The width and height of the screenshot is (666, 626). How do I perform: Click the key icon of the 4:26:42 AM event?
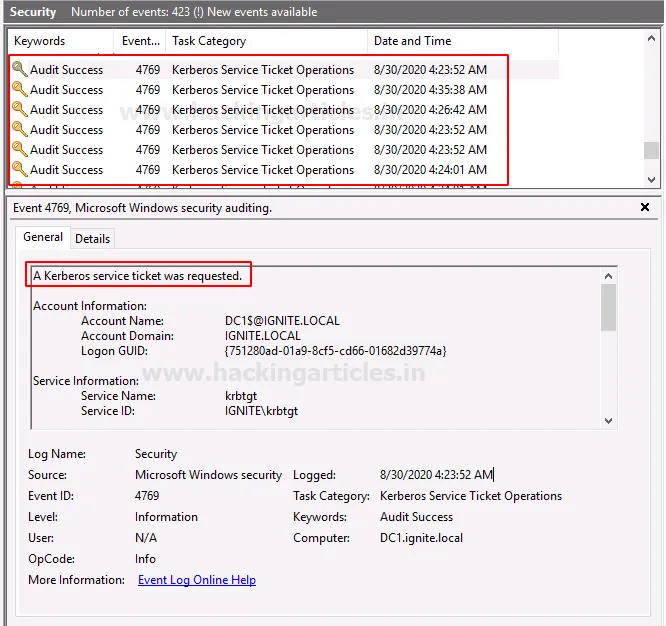[x=20, y=110]
